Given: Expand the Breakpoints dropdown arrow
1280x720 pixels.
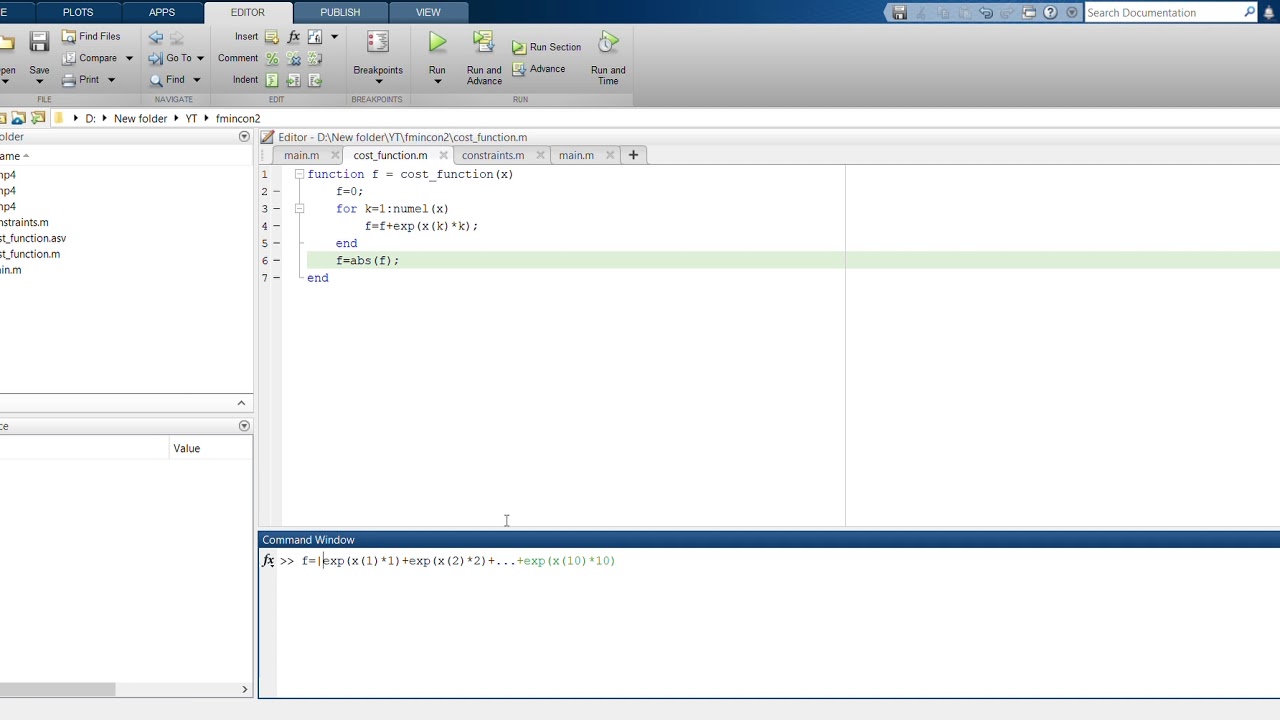Looking at the screenshot, I should tap(378, 82).
